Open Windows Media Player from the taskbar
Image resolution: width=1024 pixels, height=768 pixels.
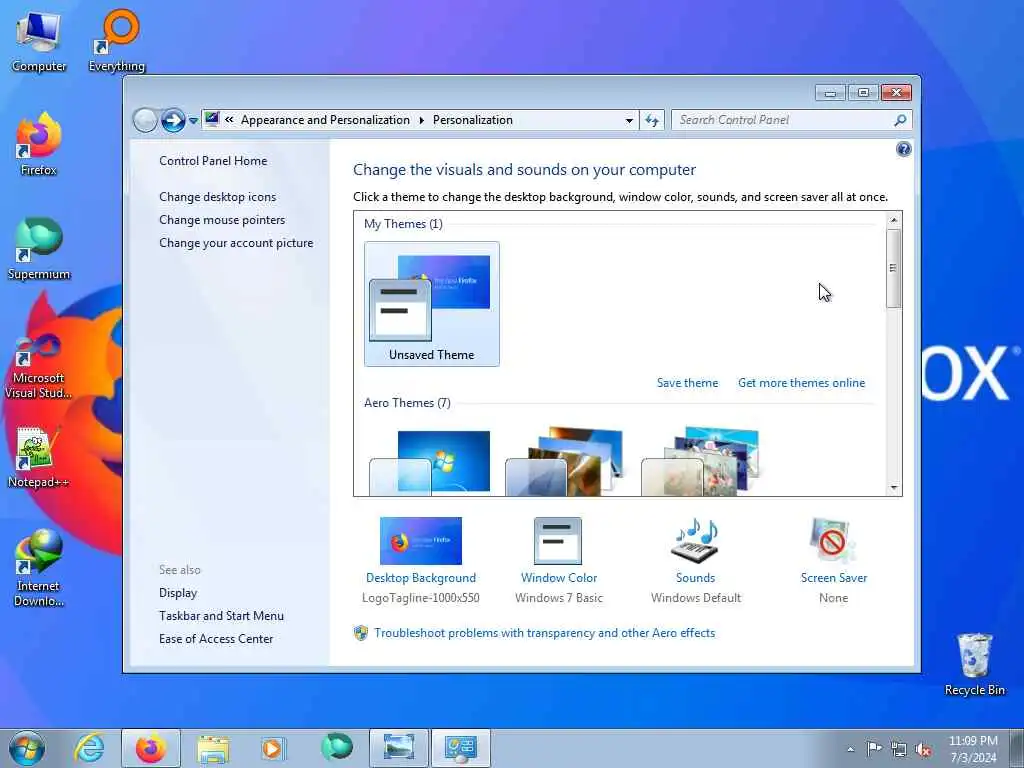click(272, 748)
